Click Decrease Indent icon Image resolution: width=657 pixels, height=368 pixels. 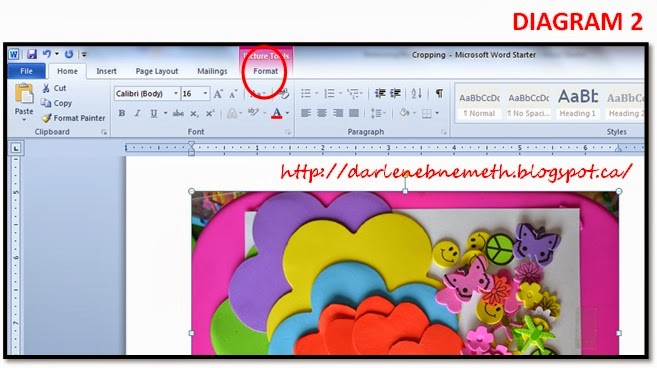(380, 93)
